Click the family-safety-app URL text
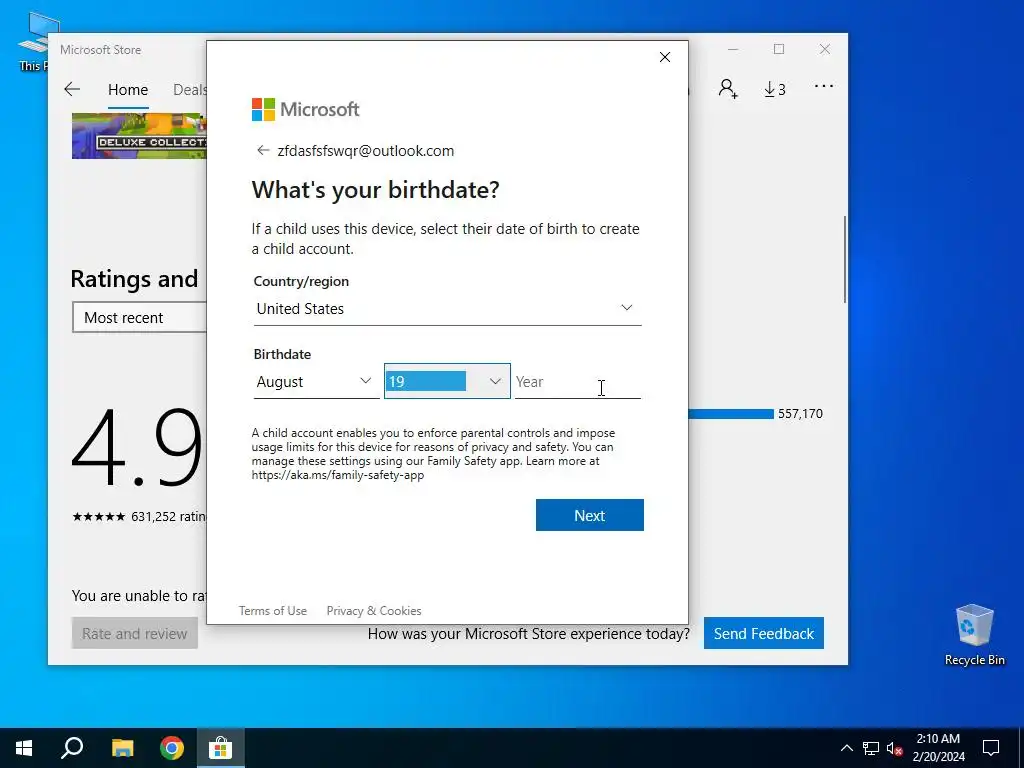The height and width of the screenshot is (768, 1024). 338,475
